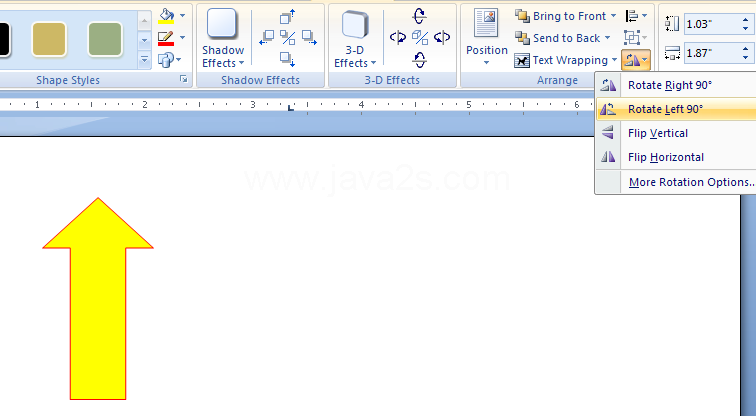Tilt the 3-D shape up
The height and width of the screenshot is (416, 756).
point(419,16)
